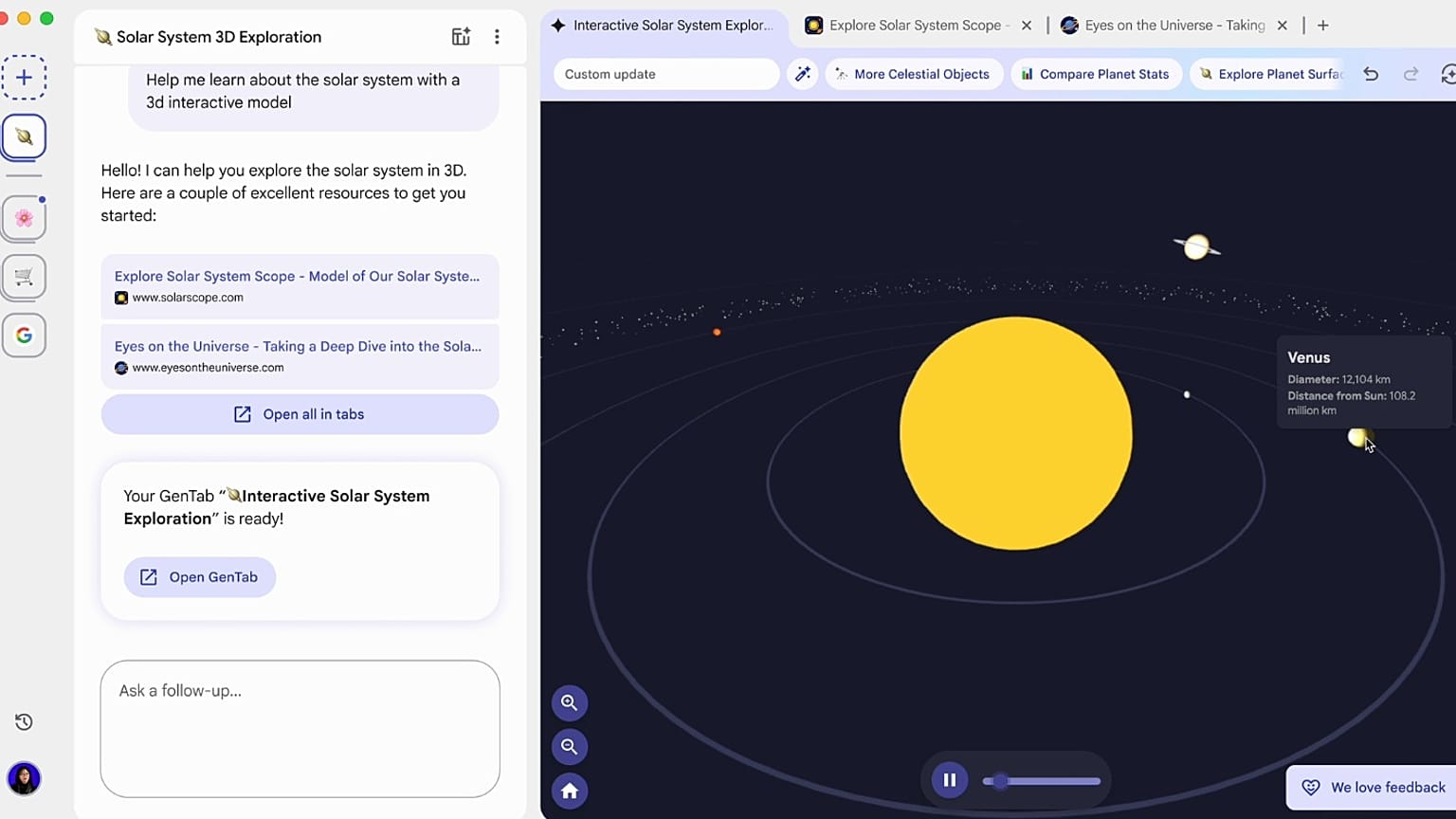
Task: Click the new project plus icon
Action: point(24,78)
